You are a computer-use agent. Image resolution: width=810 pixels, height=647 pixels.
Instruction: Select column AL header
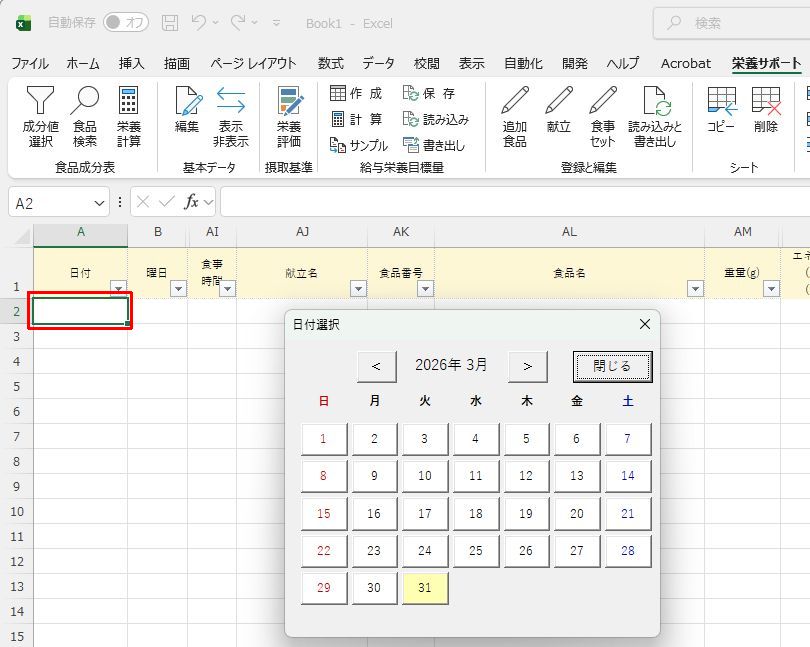569,232
